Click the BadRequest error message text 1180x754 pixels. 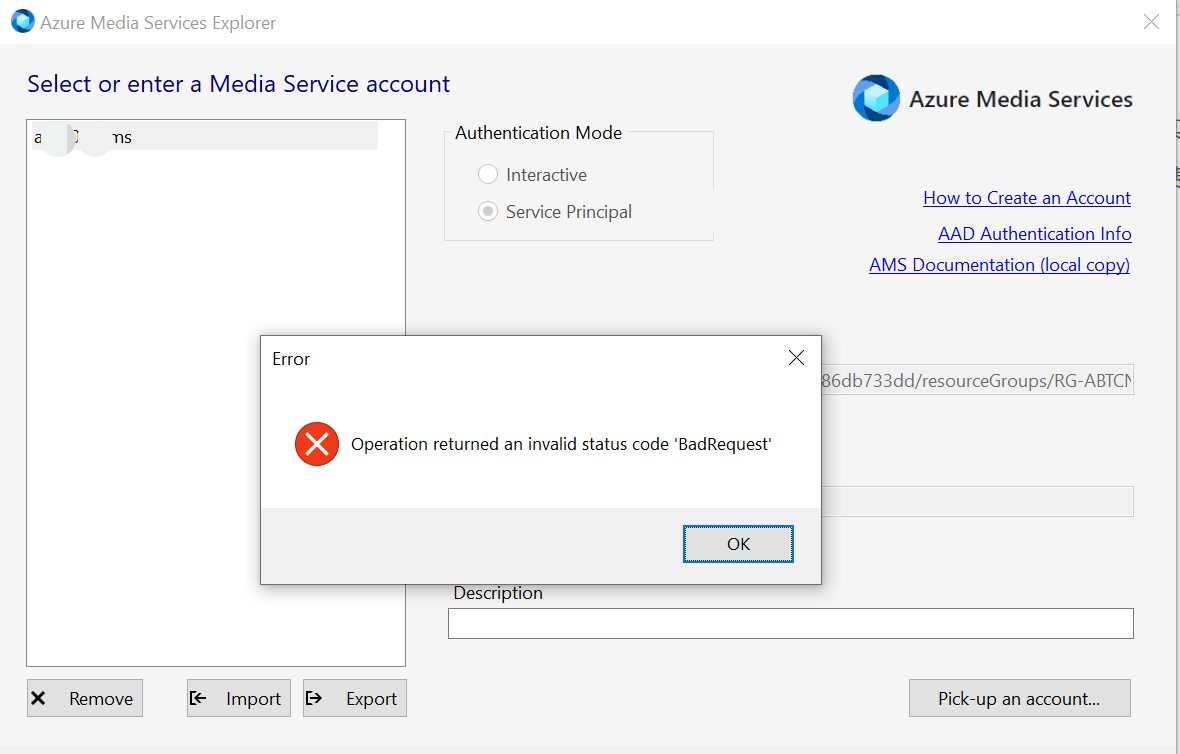(561, 444)
